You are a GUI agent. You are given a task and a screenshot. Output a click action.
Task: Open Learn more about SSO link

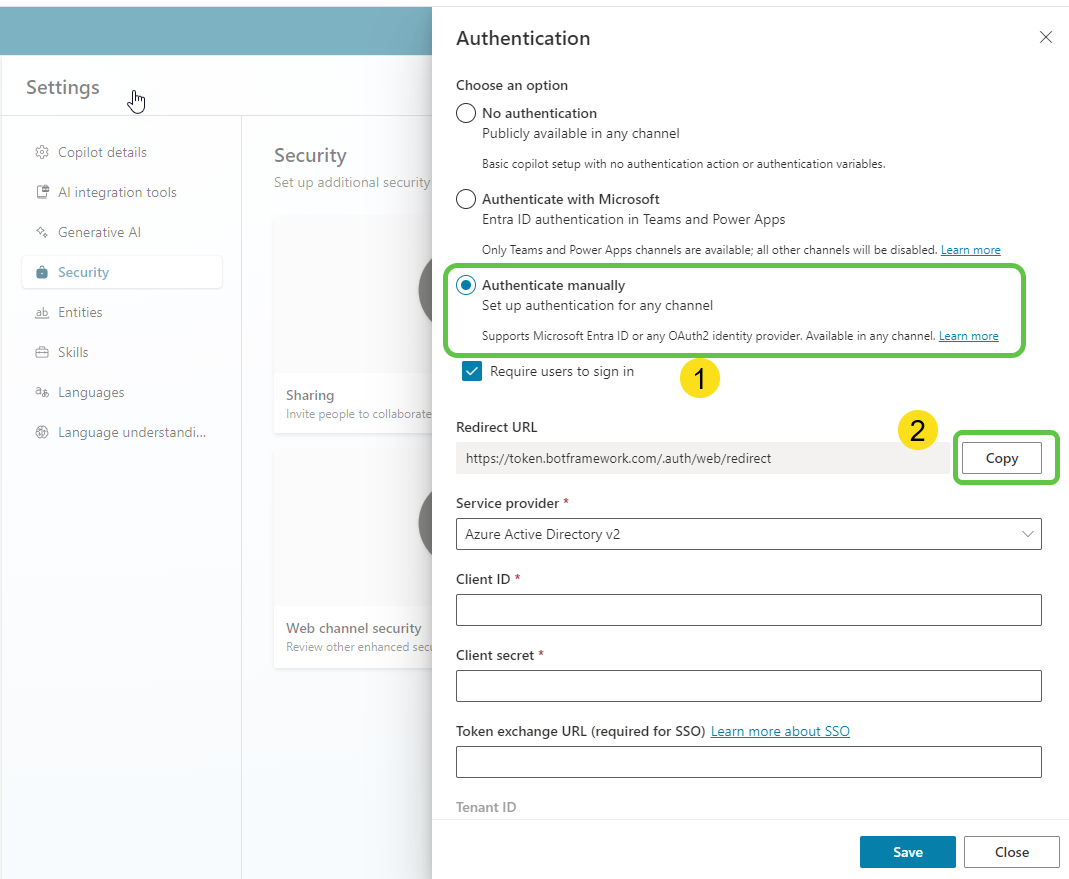779,730
